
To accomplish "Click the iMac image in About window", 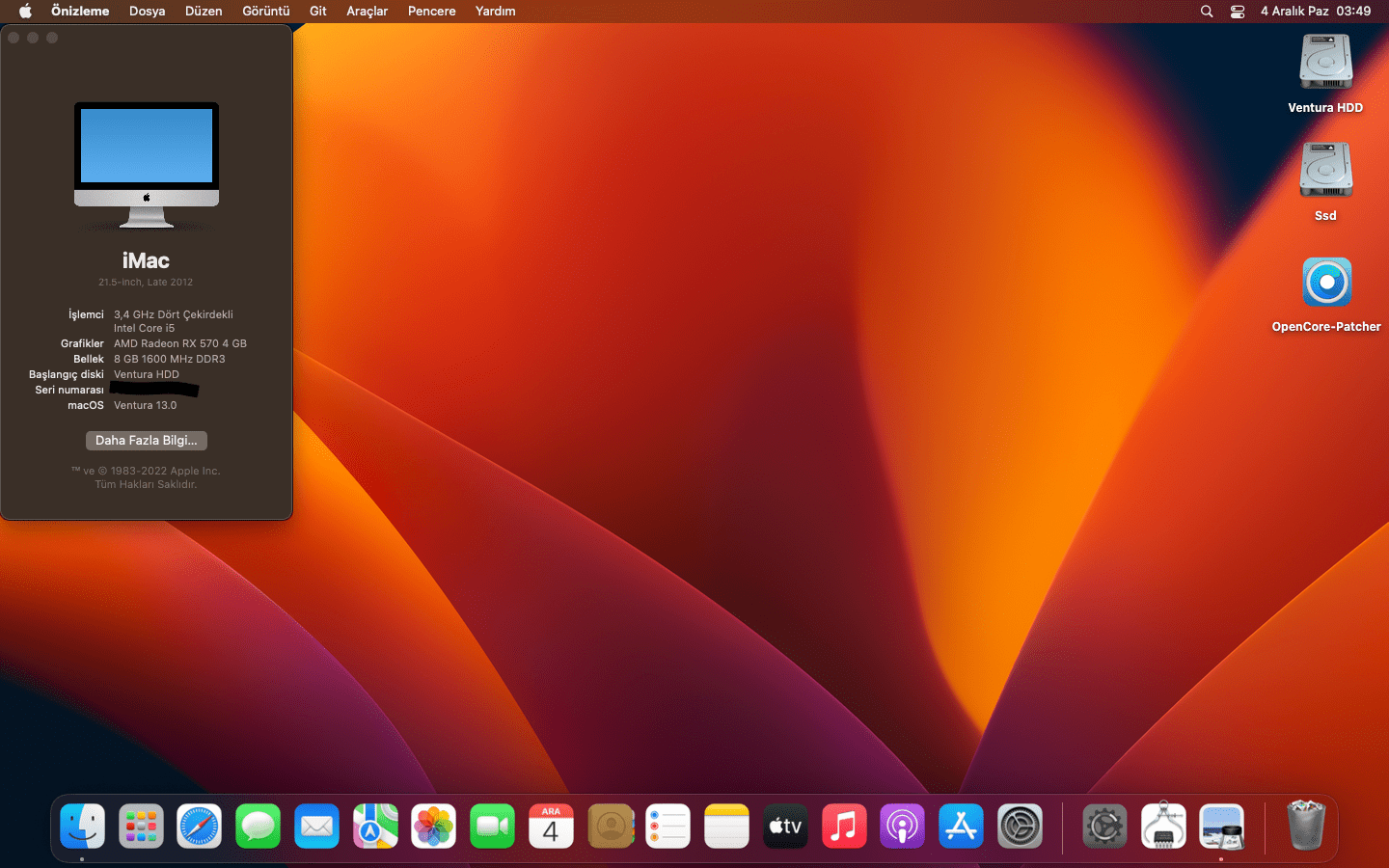I will (147, 164).
